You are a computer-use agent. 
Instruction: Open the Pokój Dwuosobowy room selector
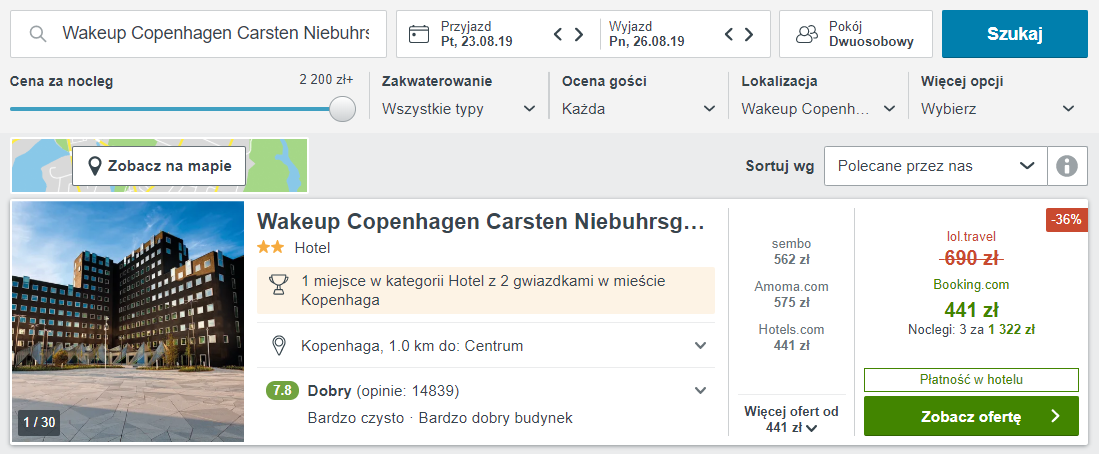[x=856, y=34]
